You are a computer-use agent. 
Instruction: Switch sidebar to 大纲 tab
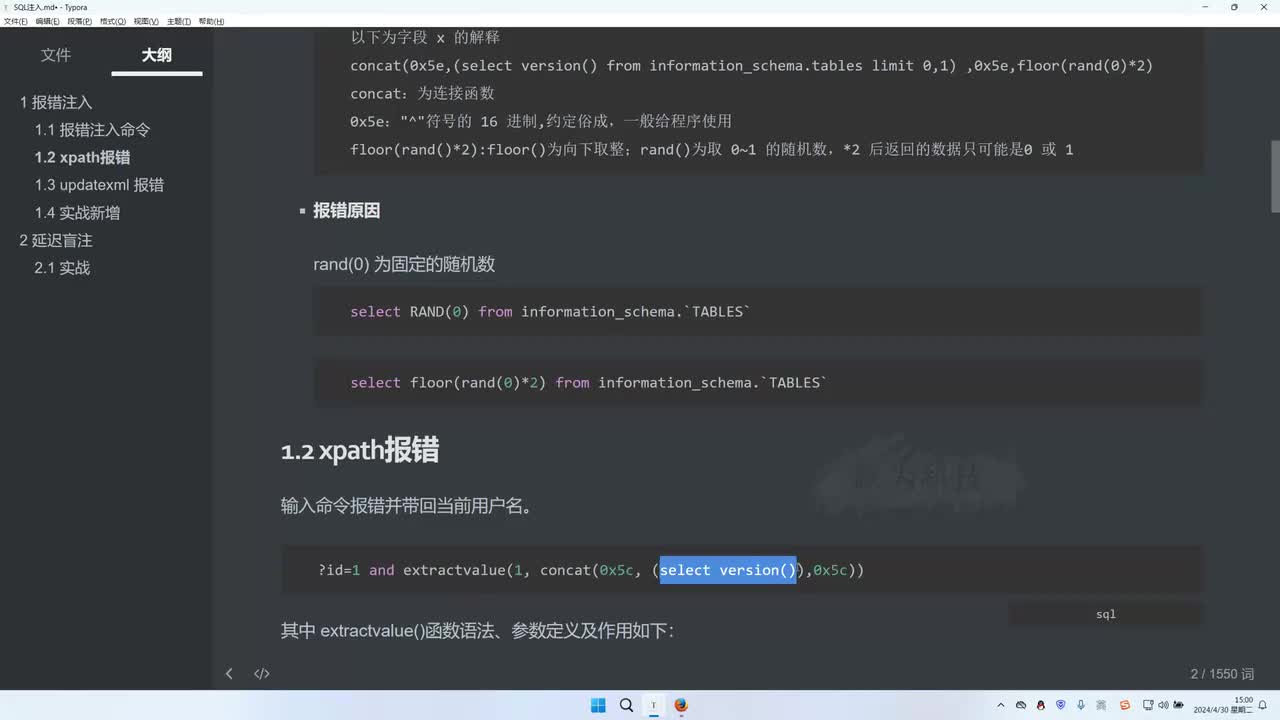click(x=156, y=55)
